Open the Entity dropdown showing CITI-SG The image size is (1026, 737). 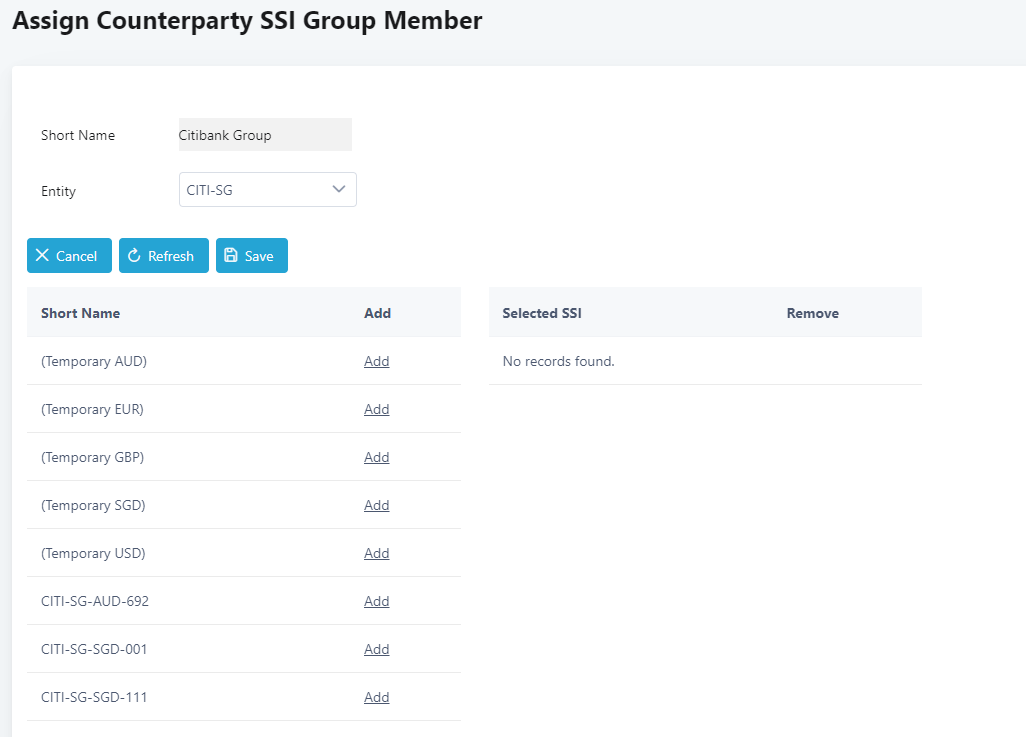[267, 189]
